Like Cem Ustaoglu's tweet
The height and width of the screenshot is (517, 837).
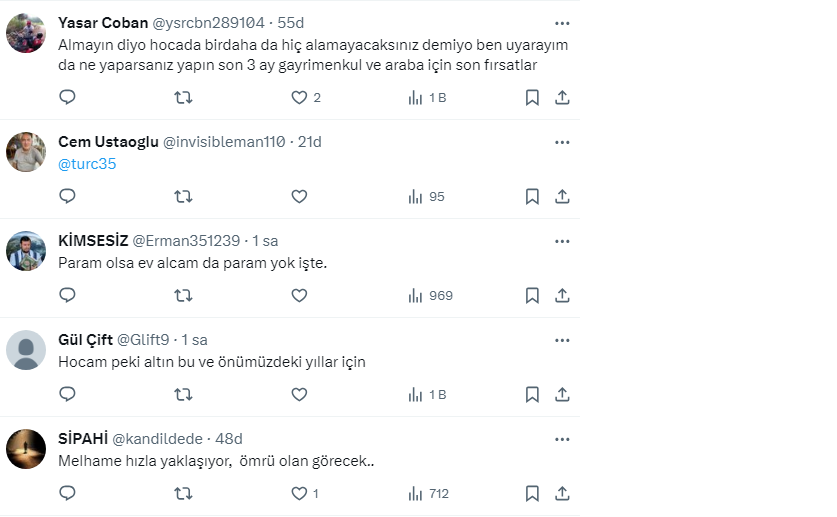point(299,197)
